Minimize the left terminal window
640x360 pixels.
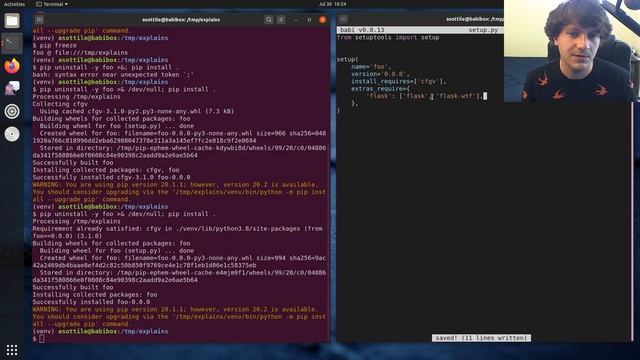point(296,20)
